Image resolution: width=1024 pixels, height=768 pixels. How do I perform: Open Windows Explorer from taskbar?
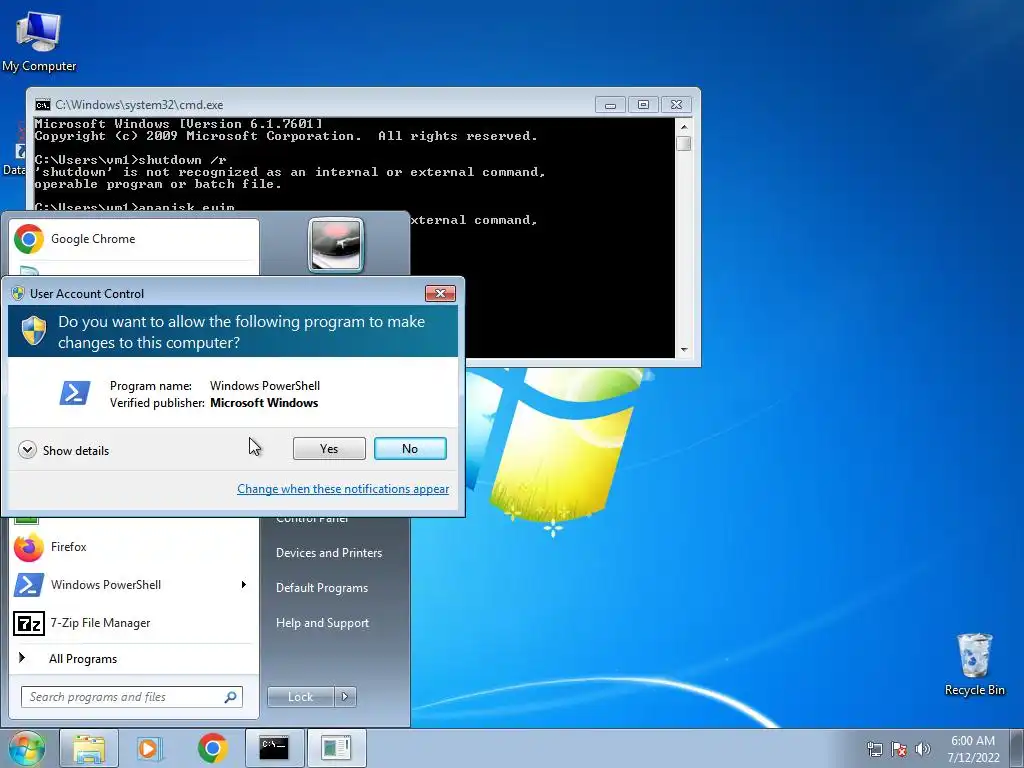pos(89,748)
